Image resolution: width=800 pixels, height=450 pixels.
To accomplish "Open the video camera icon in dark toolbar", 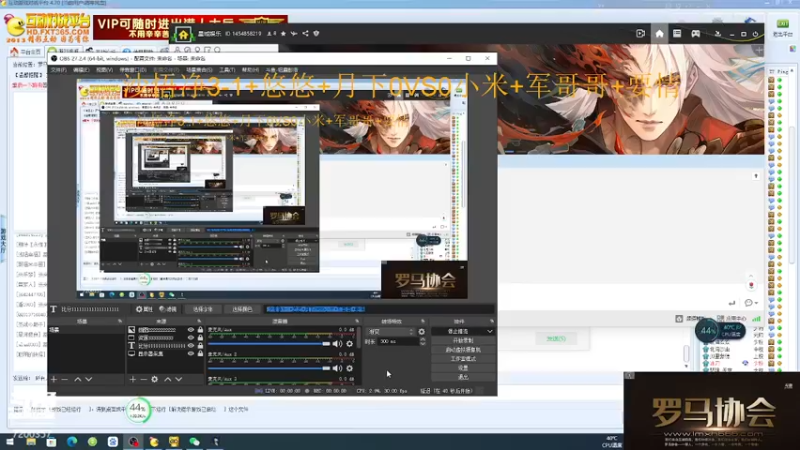I will [x=640, y=34].
